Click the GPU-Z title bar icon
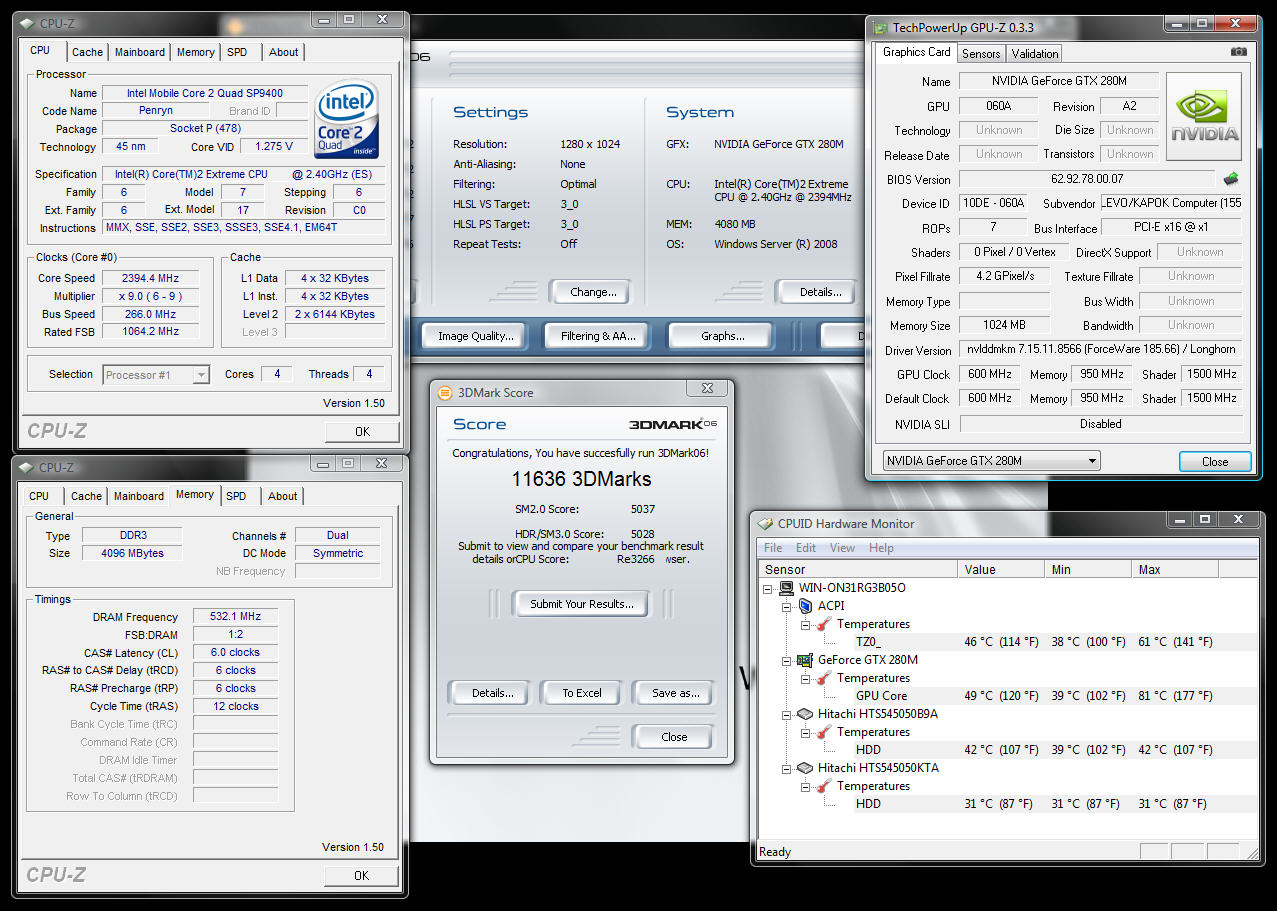Screen dimensions: 1277x911 tap(880, 28)
